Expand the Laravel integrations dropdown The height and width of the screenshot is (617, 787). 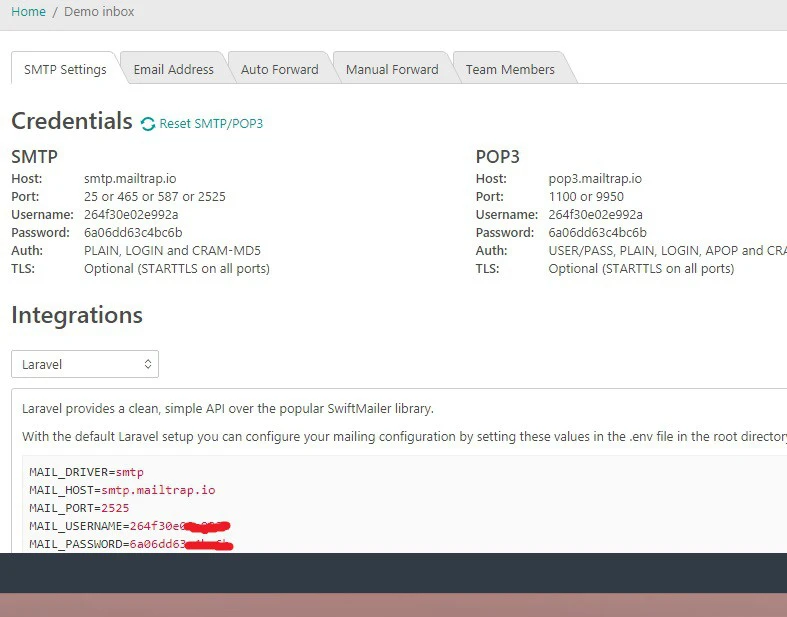(85, 364)
